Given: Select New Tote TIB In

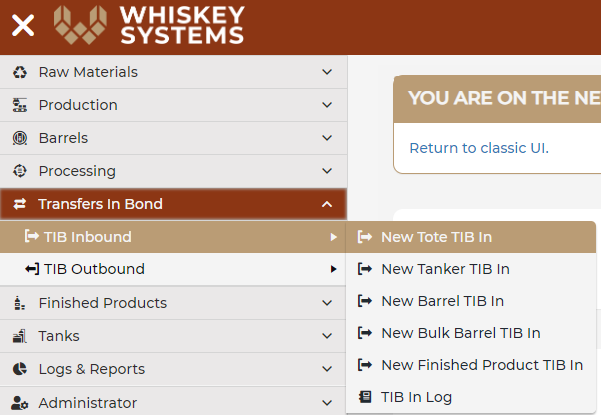Looking at the screenshot, I should pyautogui.click(x=471, y=237).
